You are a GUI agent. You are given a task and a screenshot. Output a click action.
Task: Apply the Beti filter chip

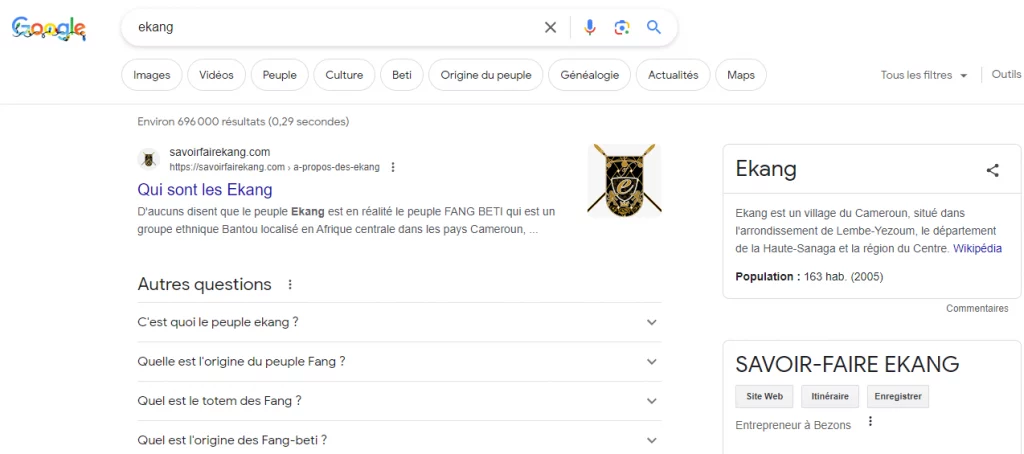tap(402, 75)
